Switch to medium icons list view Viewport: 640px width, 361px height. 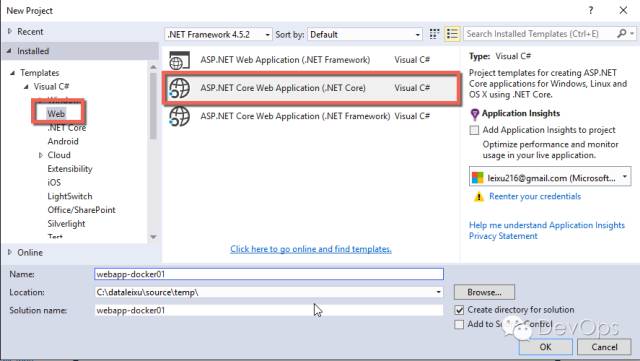click(x=452, y=34)
